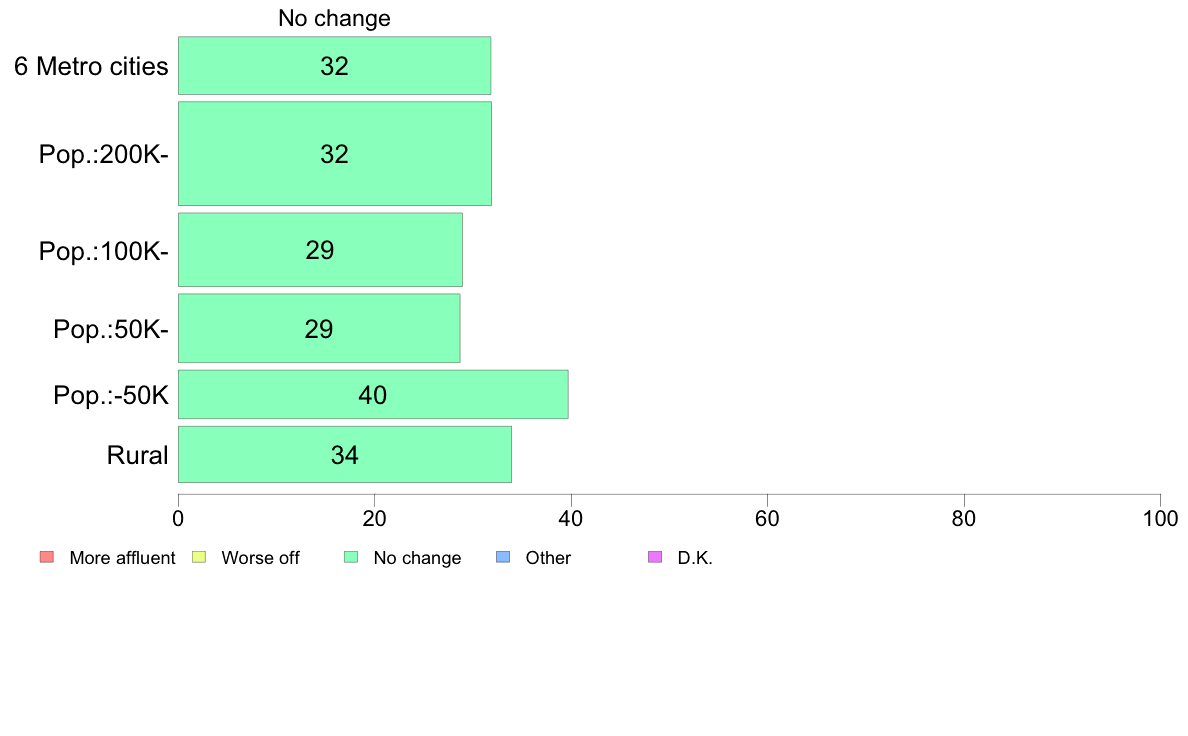Click the No change column header
The width and height of the screenshot is (1188, 736).
334,18
